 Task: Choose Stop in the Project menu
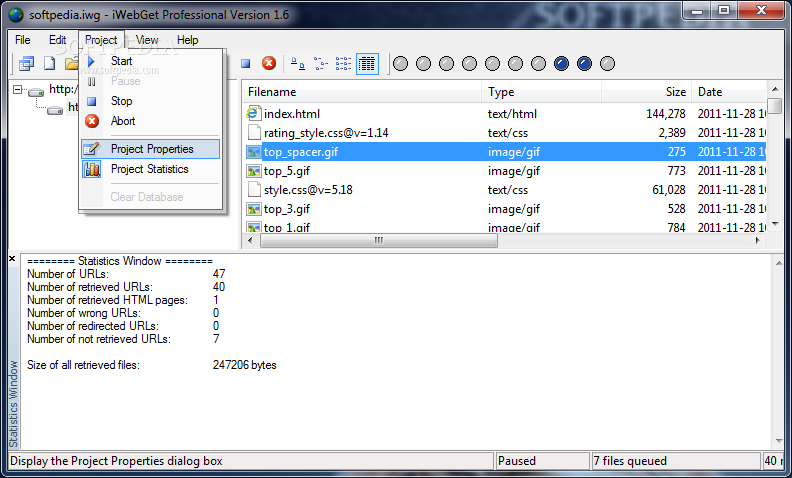click(151, 101)
